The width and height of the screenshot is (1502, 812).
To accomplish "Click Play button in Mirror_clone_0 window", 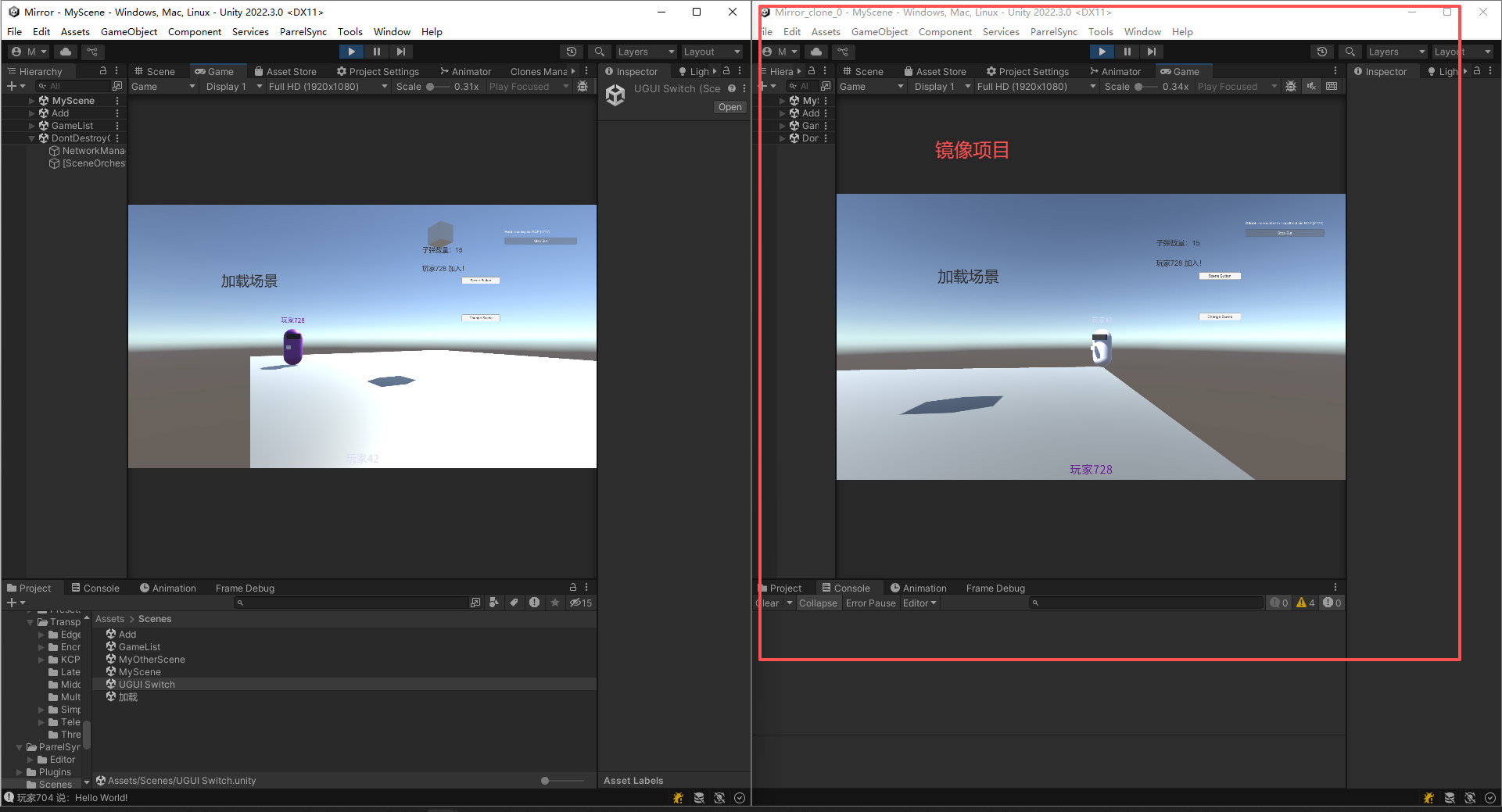I will click(x=1102, y=52).
